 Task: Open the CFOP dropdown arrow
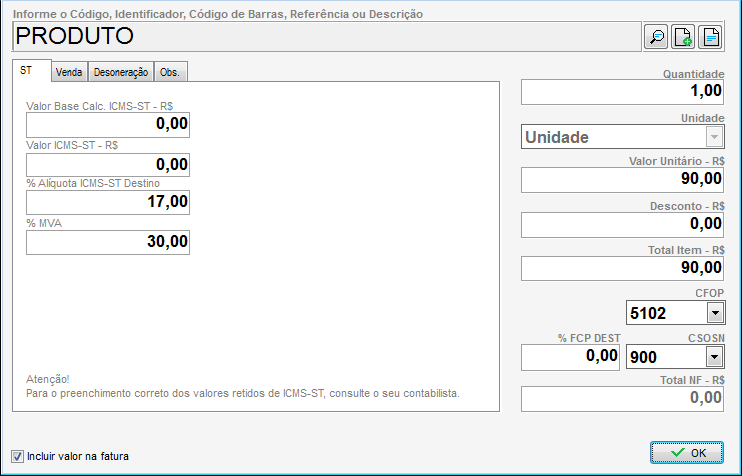pos(714,313)
